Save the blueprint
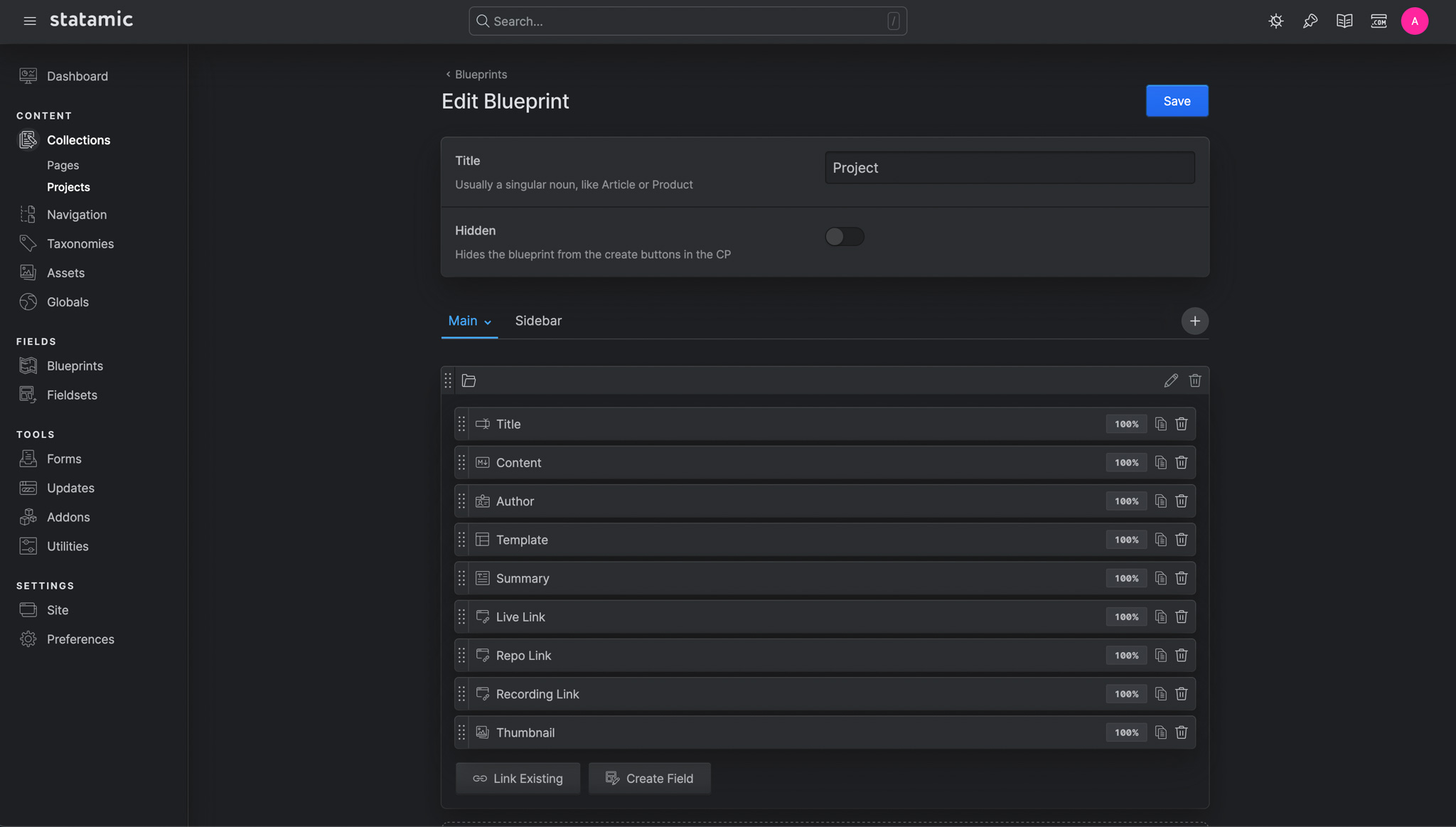The height and width of the screenshot is (827, 1456). 1177,101
